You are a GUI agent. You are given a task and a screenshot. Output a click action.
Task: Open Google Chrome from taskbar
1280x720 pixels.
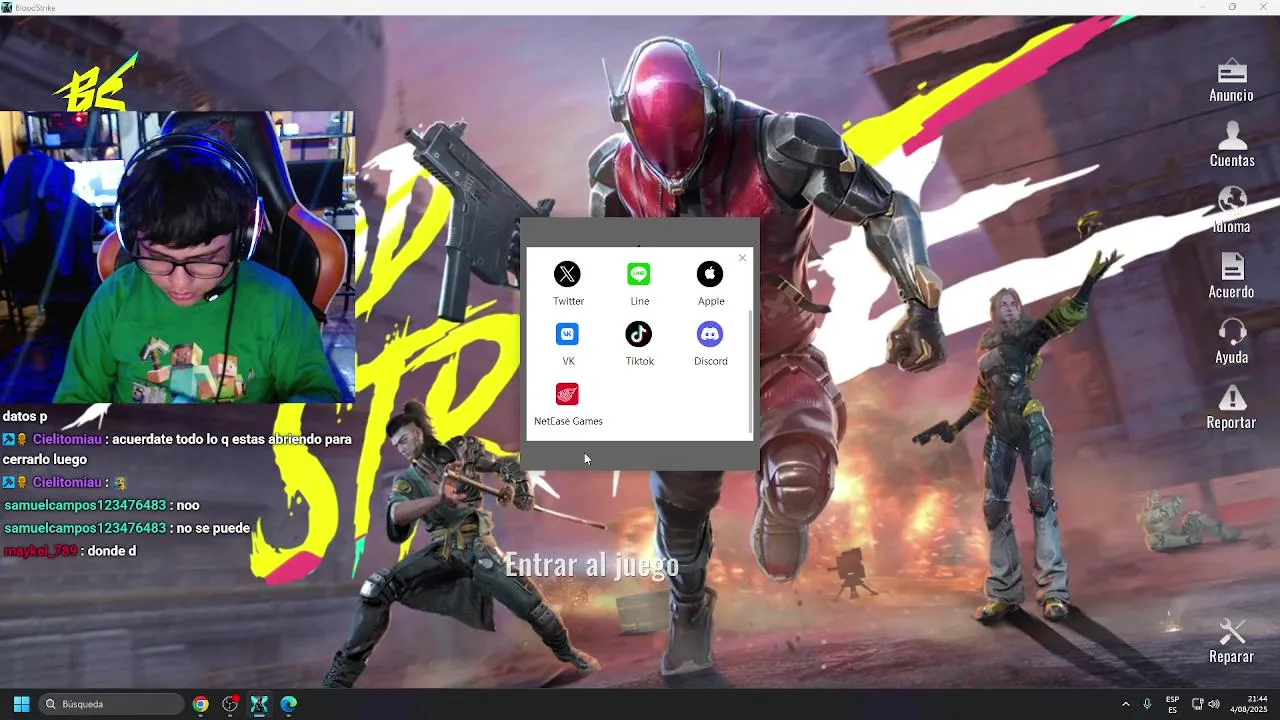(x=201, y=704)
